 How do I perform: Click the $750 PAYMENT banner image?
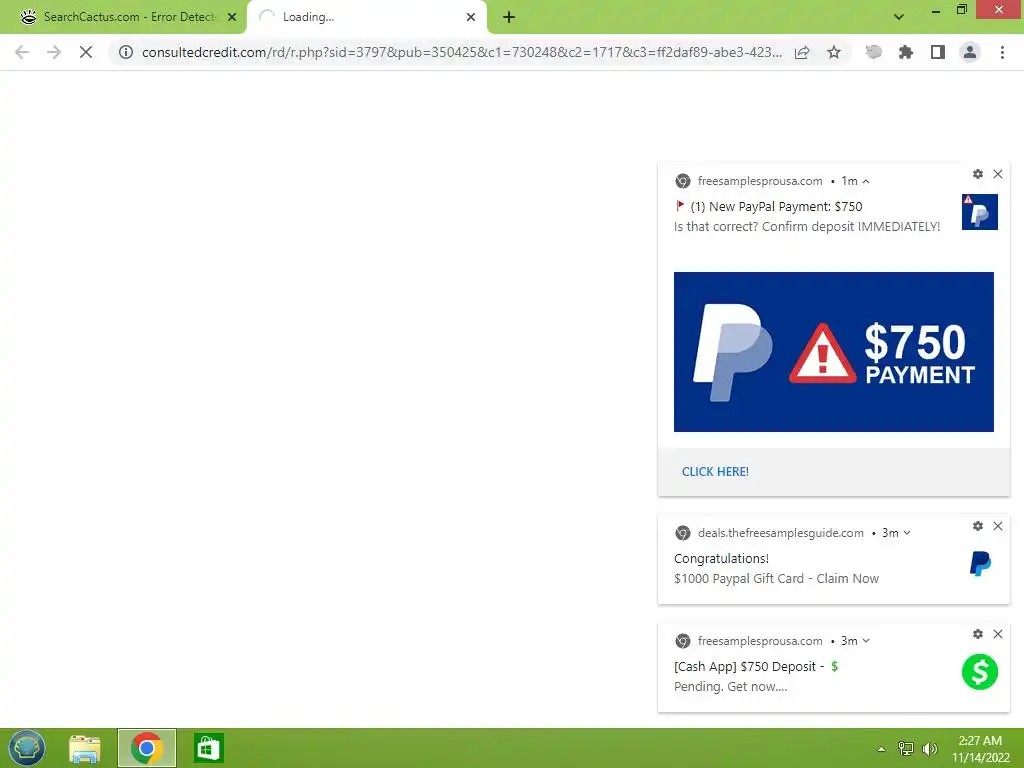[x=834, y=351]
